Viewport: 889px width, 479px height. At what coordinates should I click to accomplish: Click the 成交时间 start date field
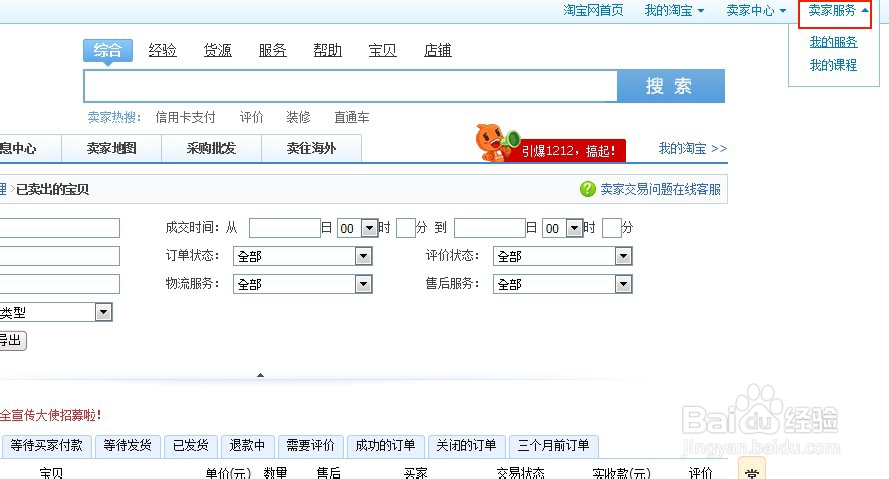tap(285, 228)
